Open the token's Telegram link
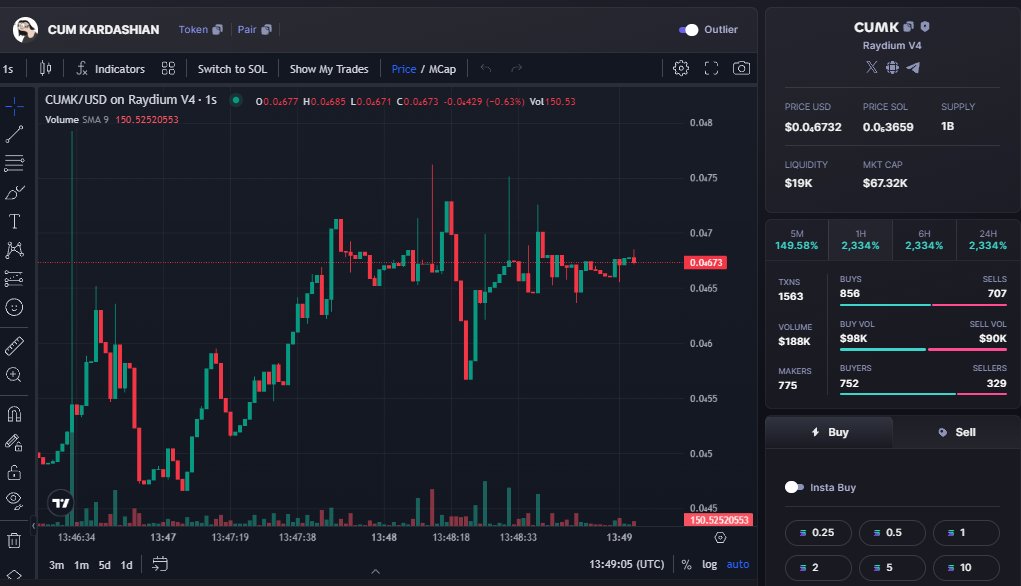1021x586 pixels. pyautogui.click(x=913, y=67)
